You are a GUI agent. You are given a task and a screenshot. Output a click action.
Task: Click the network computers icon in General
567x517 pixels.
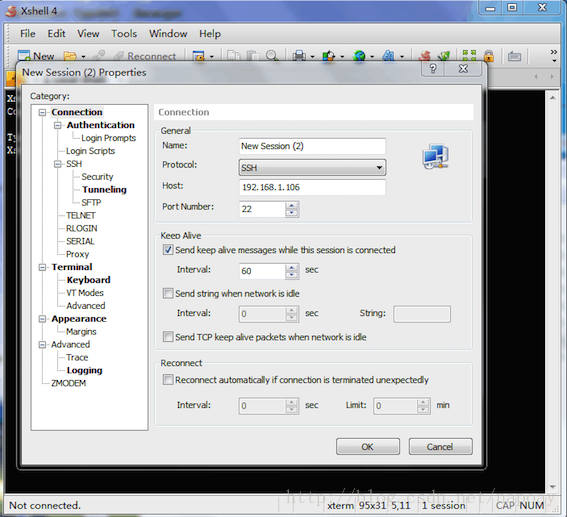pyautogui.click(x=435, y=157)
